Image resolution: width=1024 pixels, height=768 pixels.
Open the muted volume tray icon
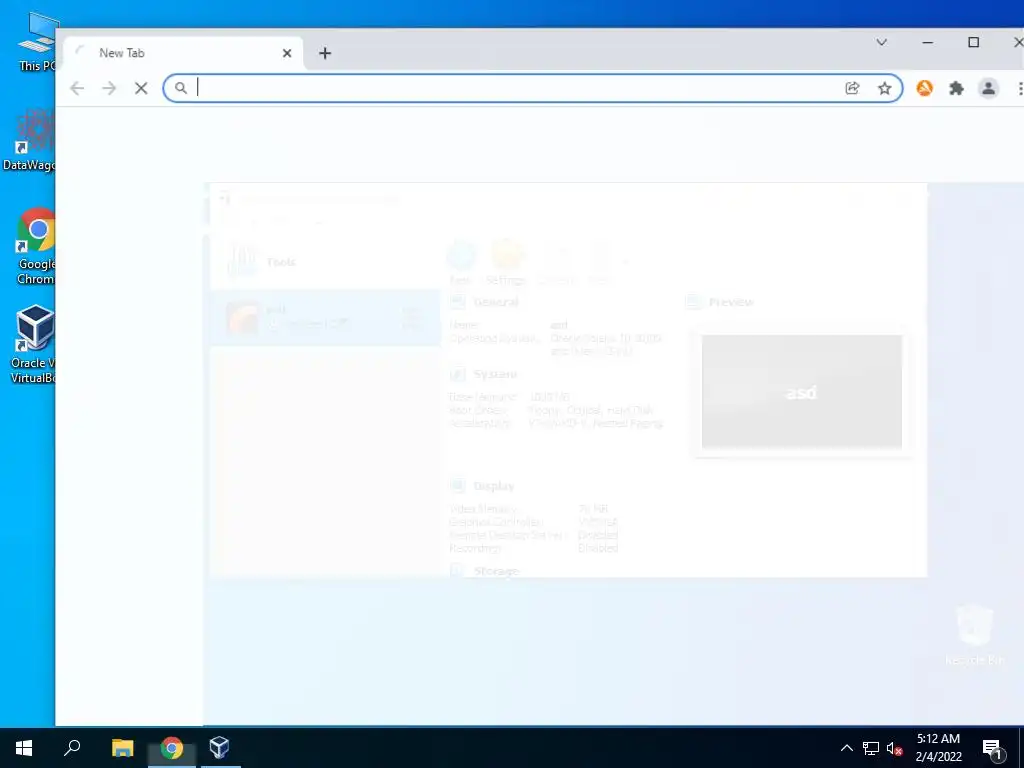tap(894, 748)
